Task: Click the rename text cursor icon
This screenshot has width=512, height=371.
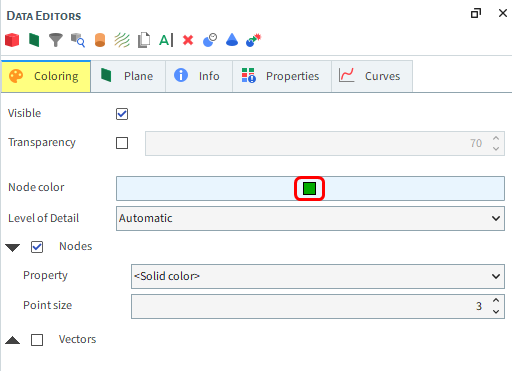Action: (166, 40)
